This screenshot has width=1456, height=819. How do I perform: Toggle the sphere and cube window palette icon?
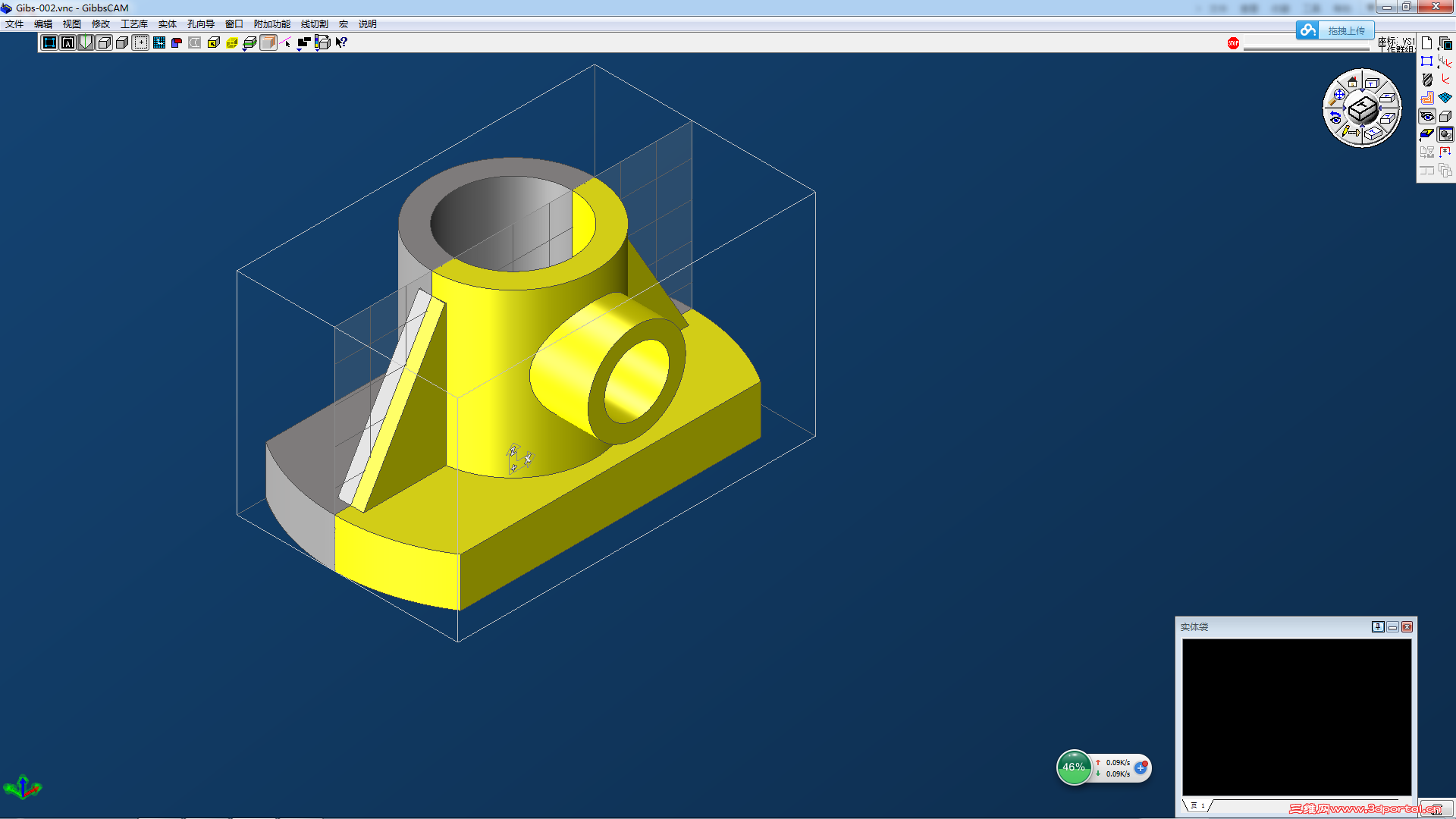pos(1445,134)
